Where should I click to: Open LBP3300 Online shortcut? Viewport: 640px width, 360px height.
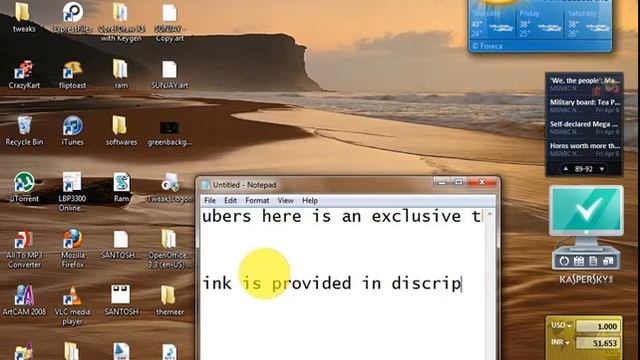pyautogui.click(x=72, y=192)
